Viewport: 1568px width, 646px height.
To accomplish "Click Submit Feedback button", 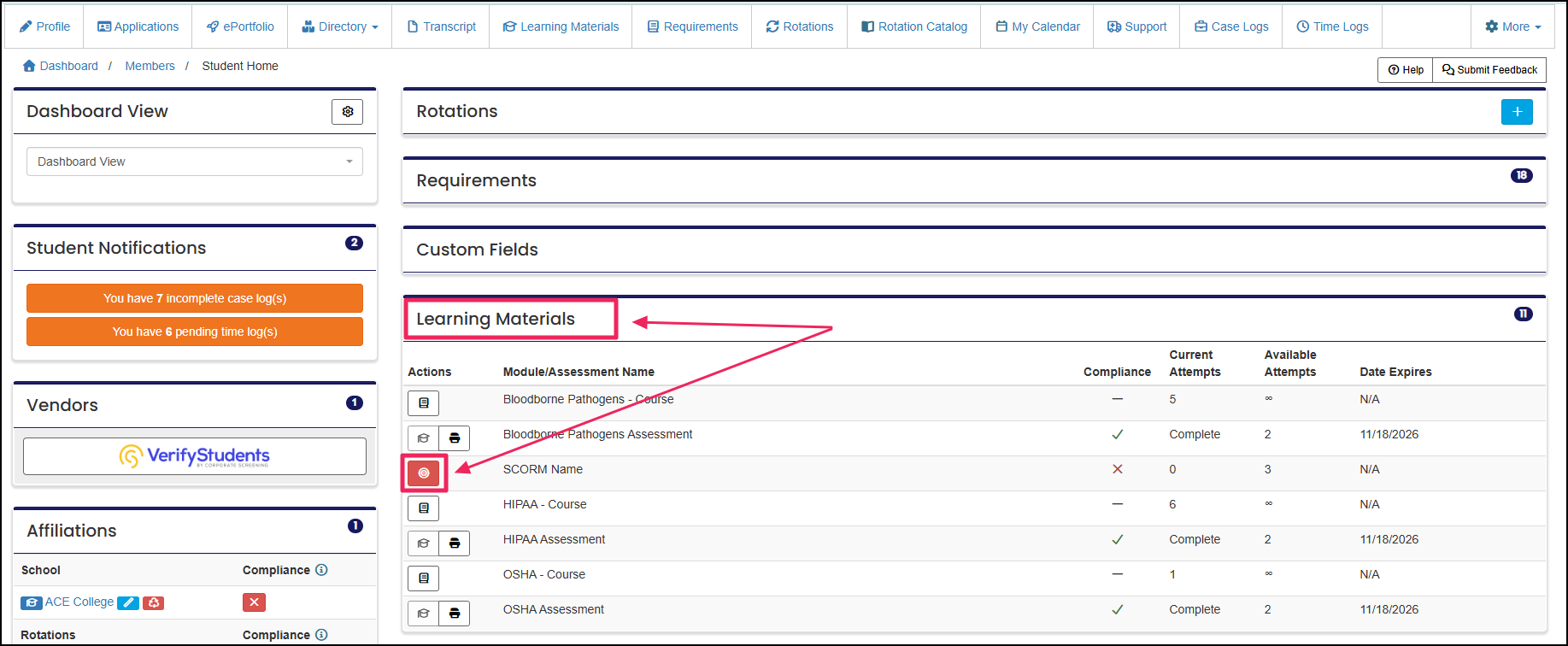I will tap(1489, 70).
